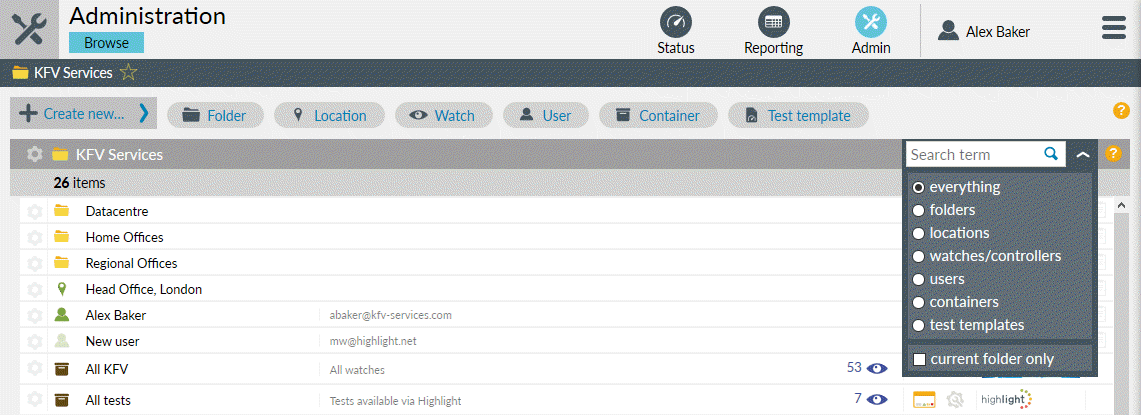The width and height of the screenshot is (1141, 415).
Task: Open the Reporting calendar icon
Action: [773, 22]
